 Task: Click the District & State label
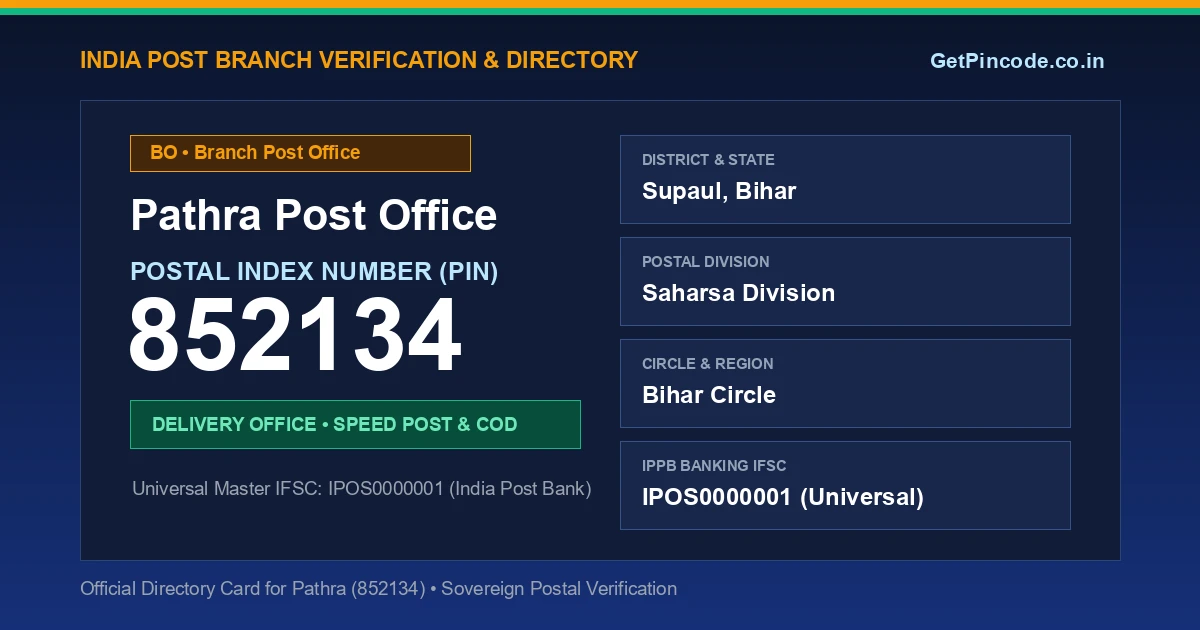click(708, 160)
